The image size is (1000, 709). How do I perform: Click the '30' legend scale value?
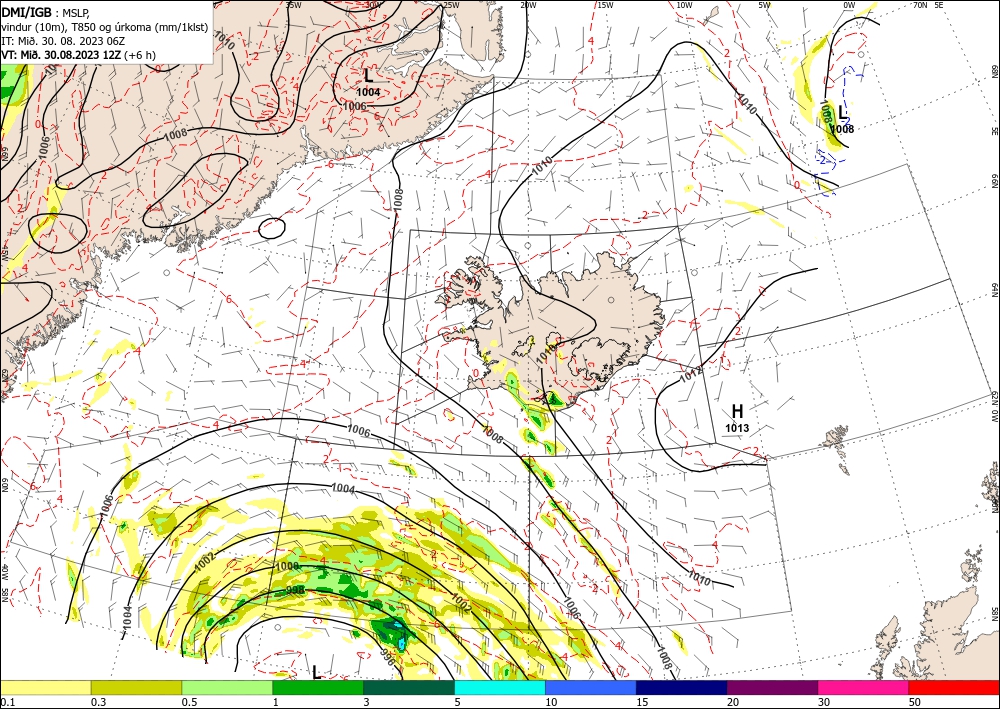(825, 702)
